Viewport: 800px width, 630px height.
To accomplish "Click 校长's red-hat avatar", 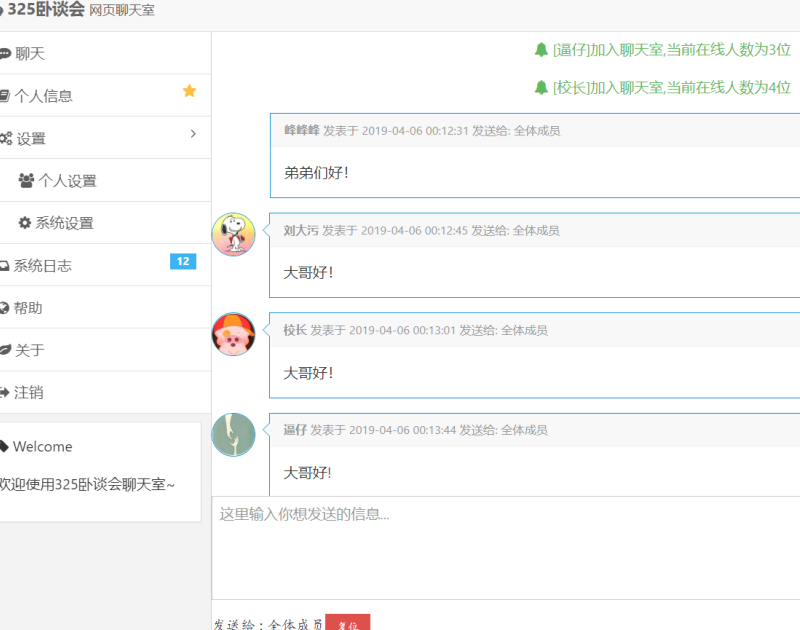I will coord(233,334).
